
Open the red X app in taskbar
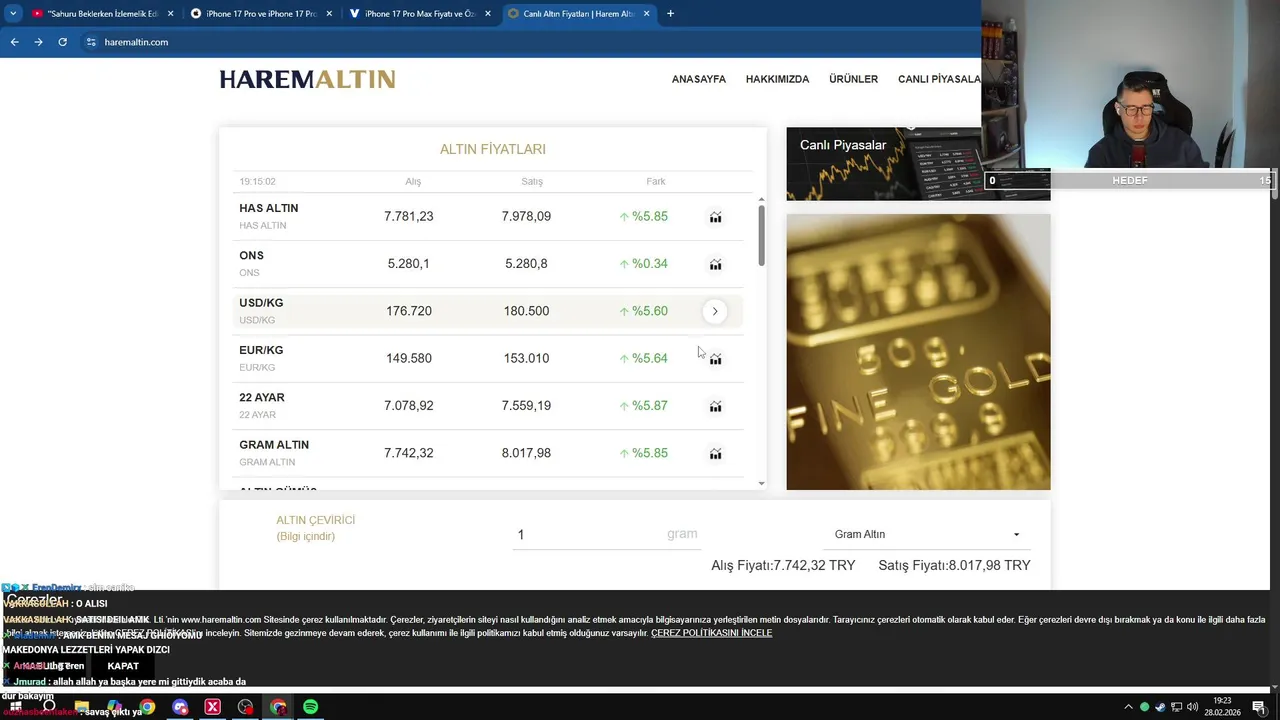(x=212, y=707)
